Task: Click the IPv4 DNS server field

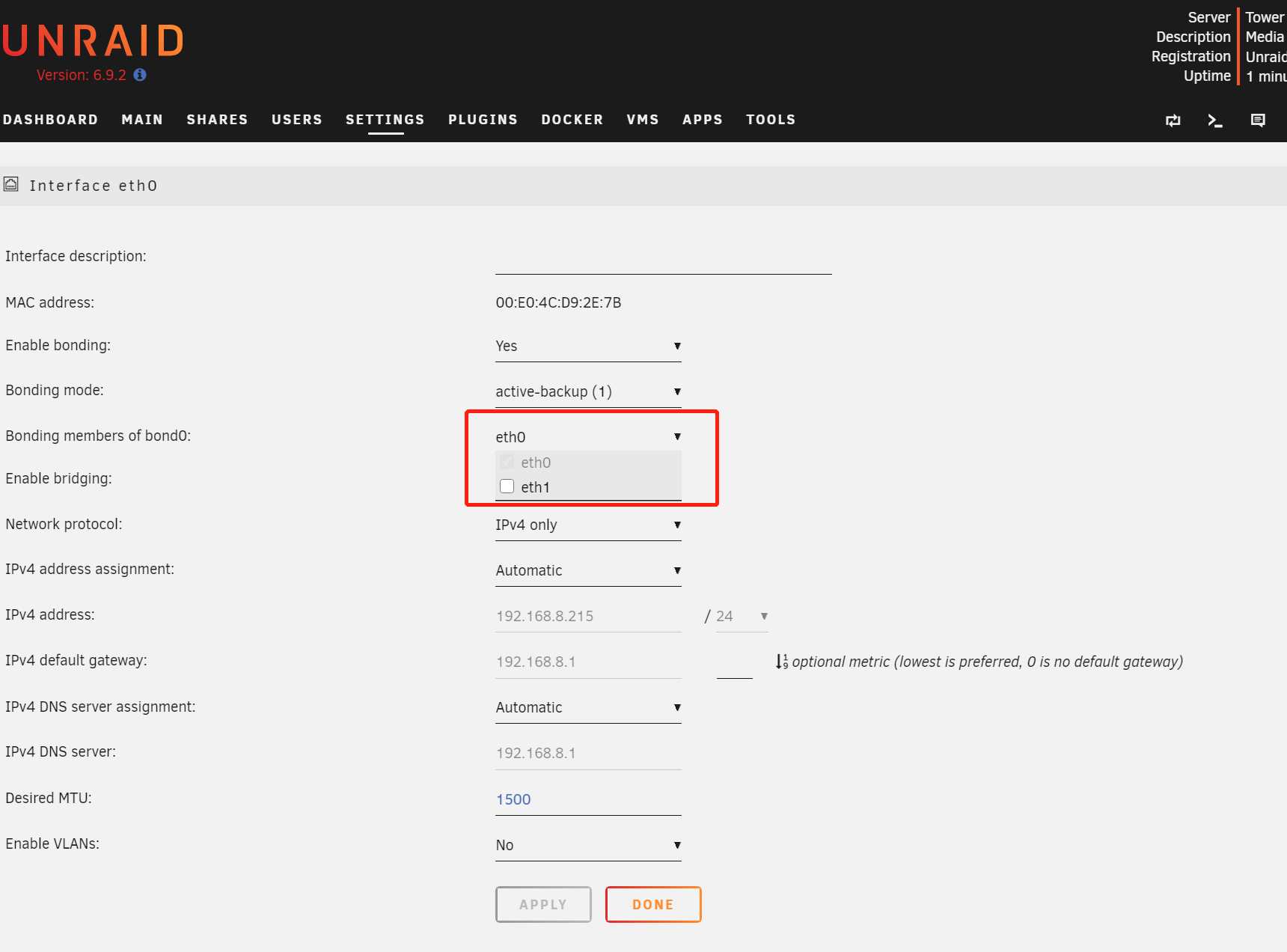Action: click(588, 753)
